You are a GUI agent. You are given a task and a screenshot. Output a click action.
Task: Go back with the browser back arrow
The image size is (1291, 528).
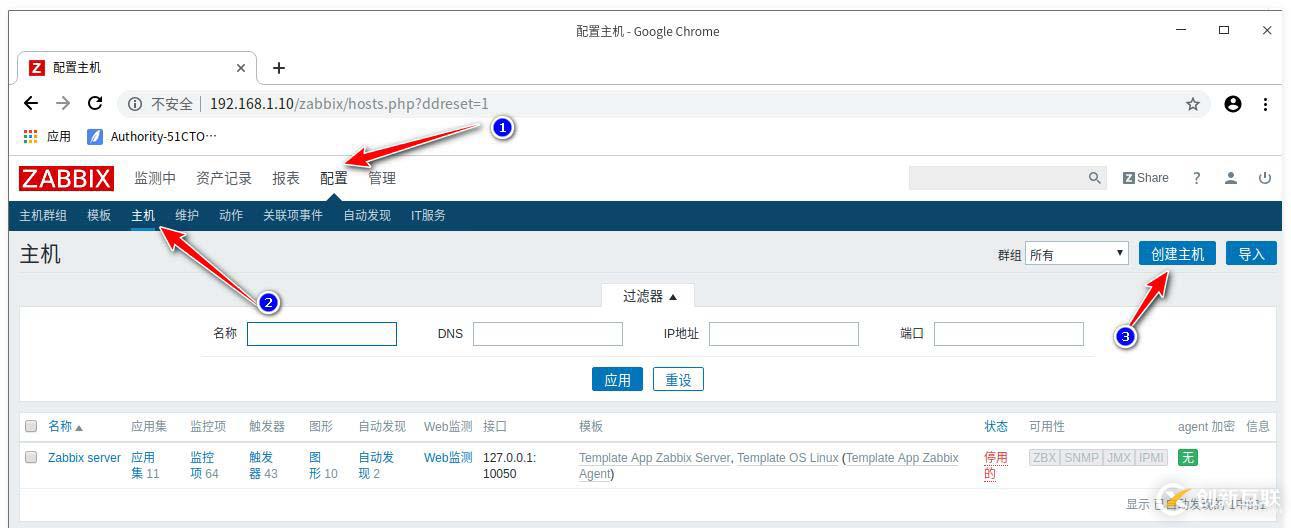[31, 103]
